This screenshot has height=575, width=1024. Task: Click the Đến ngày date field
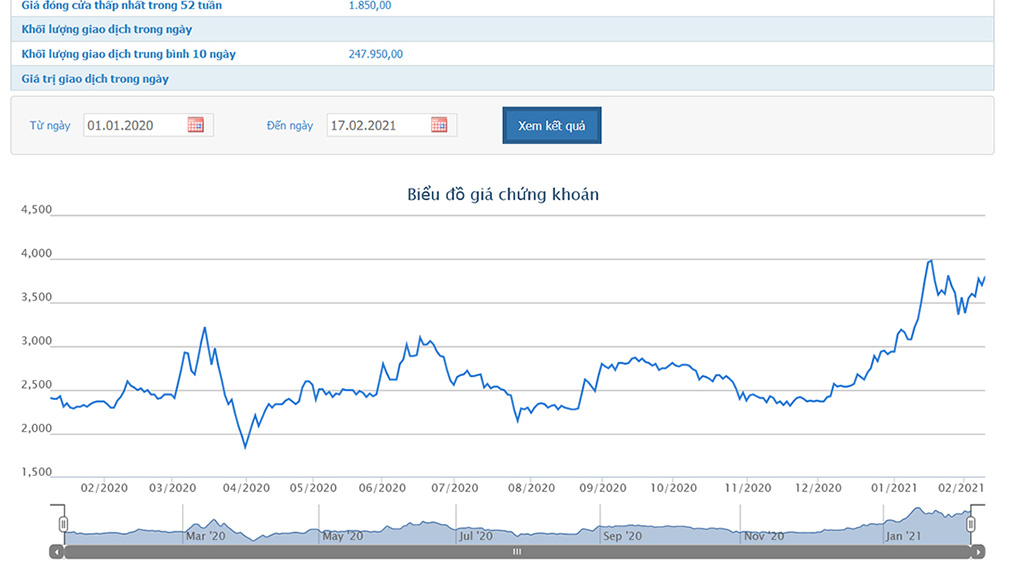pos(377,125)
